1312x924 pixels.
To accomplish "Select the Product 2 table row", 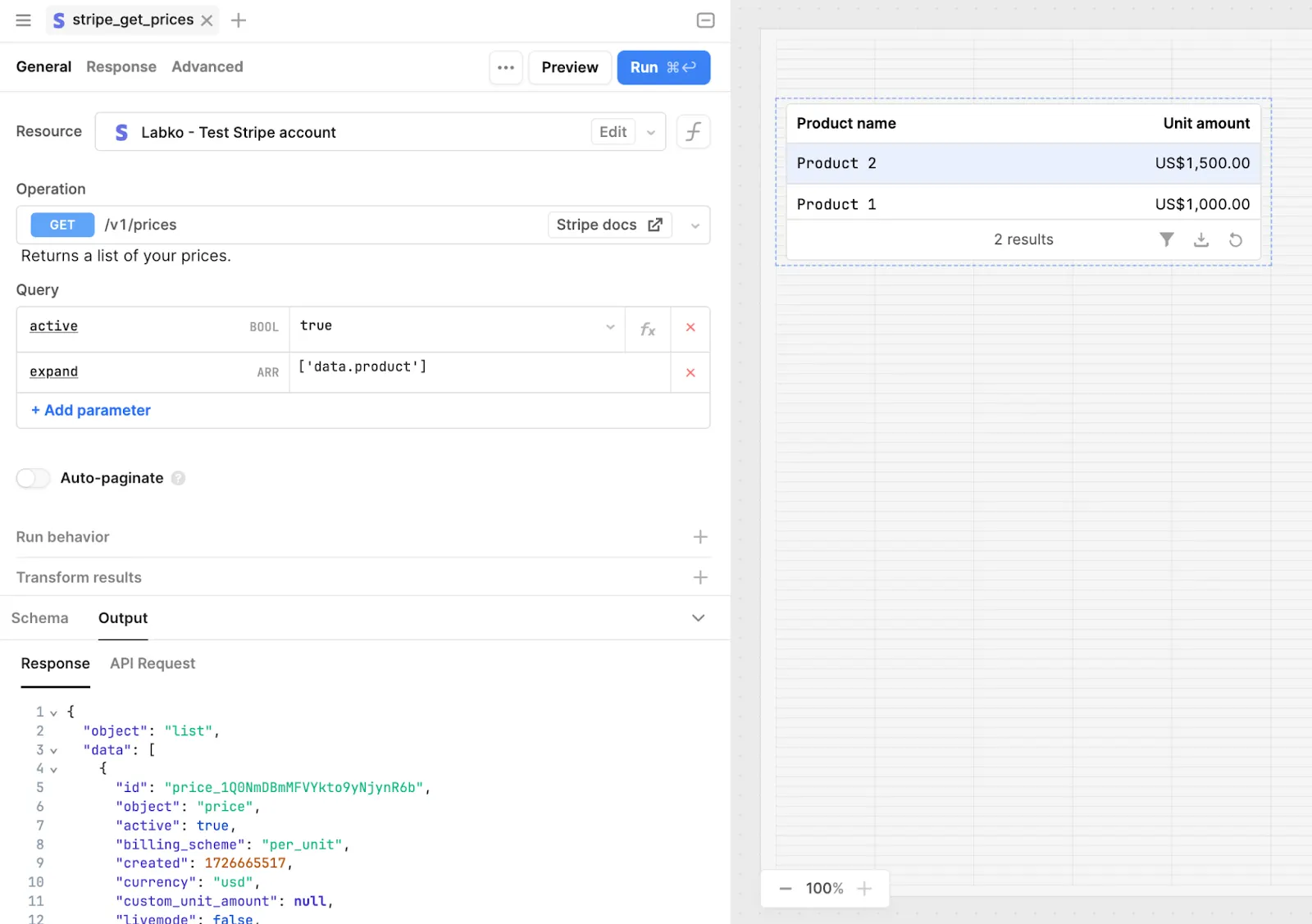I will point(1023,163).
